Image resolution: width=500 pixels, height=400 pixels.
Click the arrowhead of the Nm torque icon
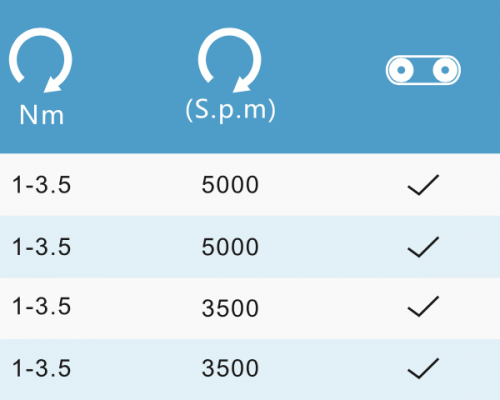coord(53,85)
